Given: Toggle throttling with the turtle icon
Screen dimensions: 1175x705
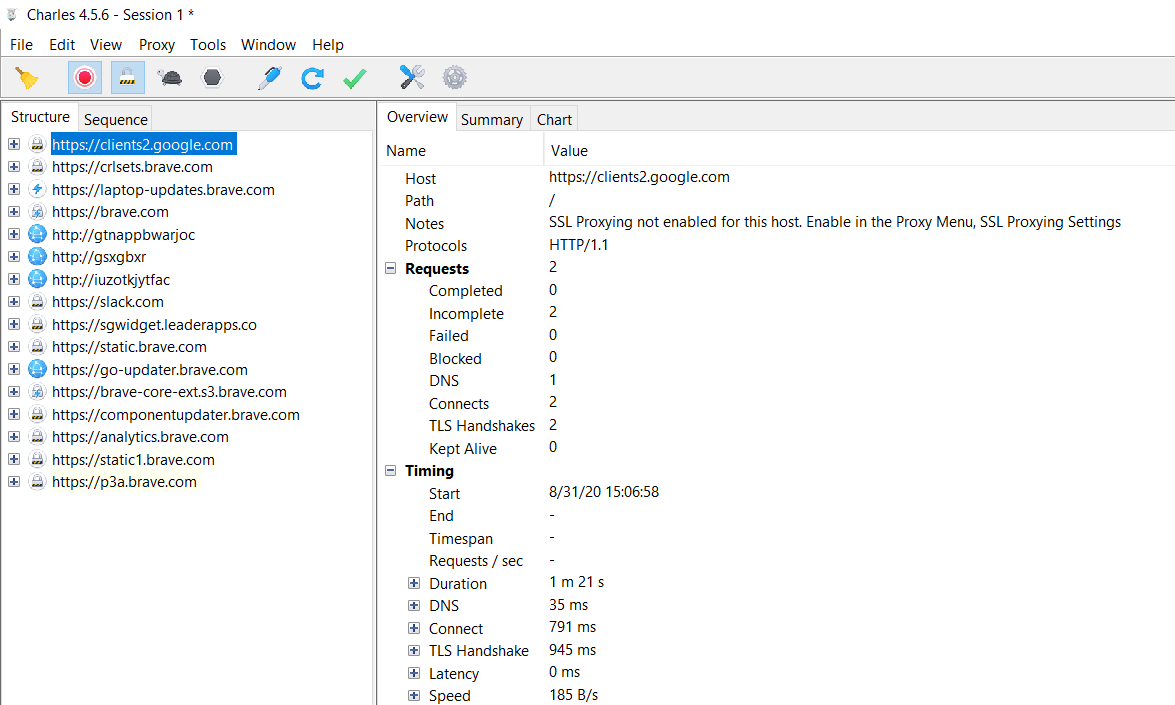Looking at the screenshot, I should (x=170, y=78).
